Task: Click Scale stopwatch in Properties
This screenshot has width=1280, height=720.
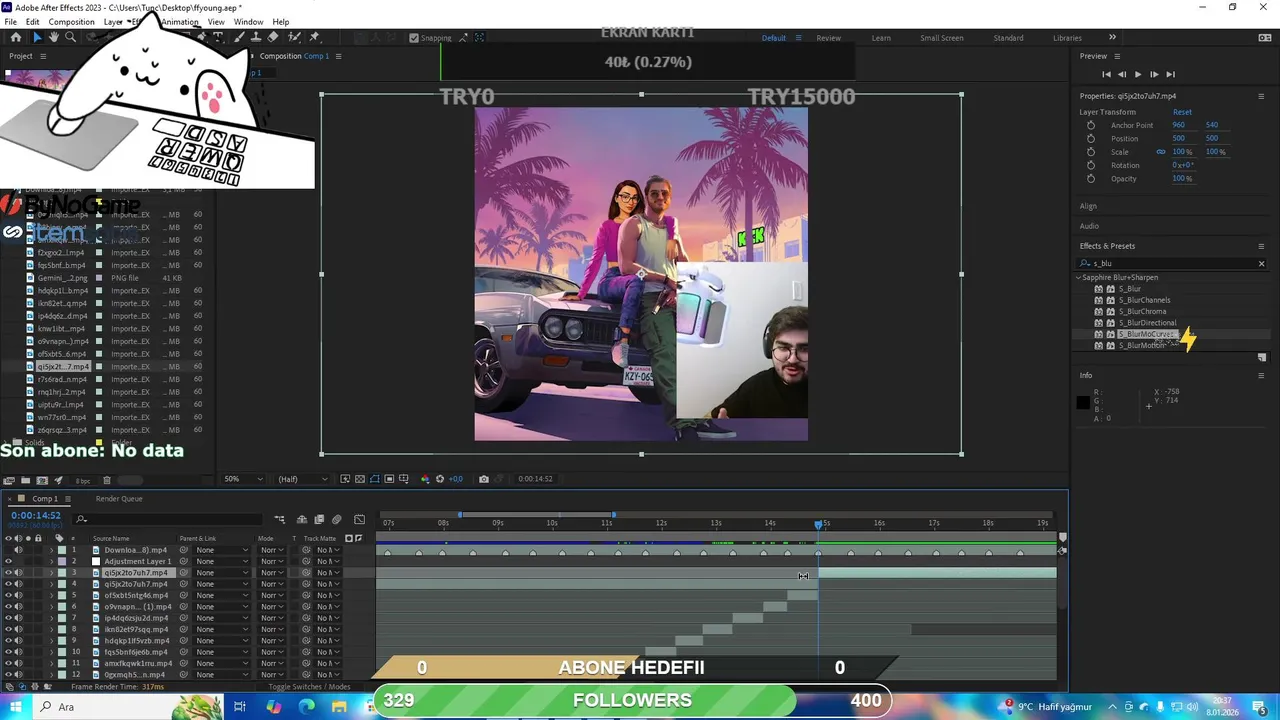Action: [x=1091, y=152]
